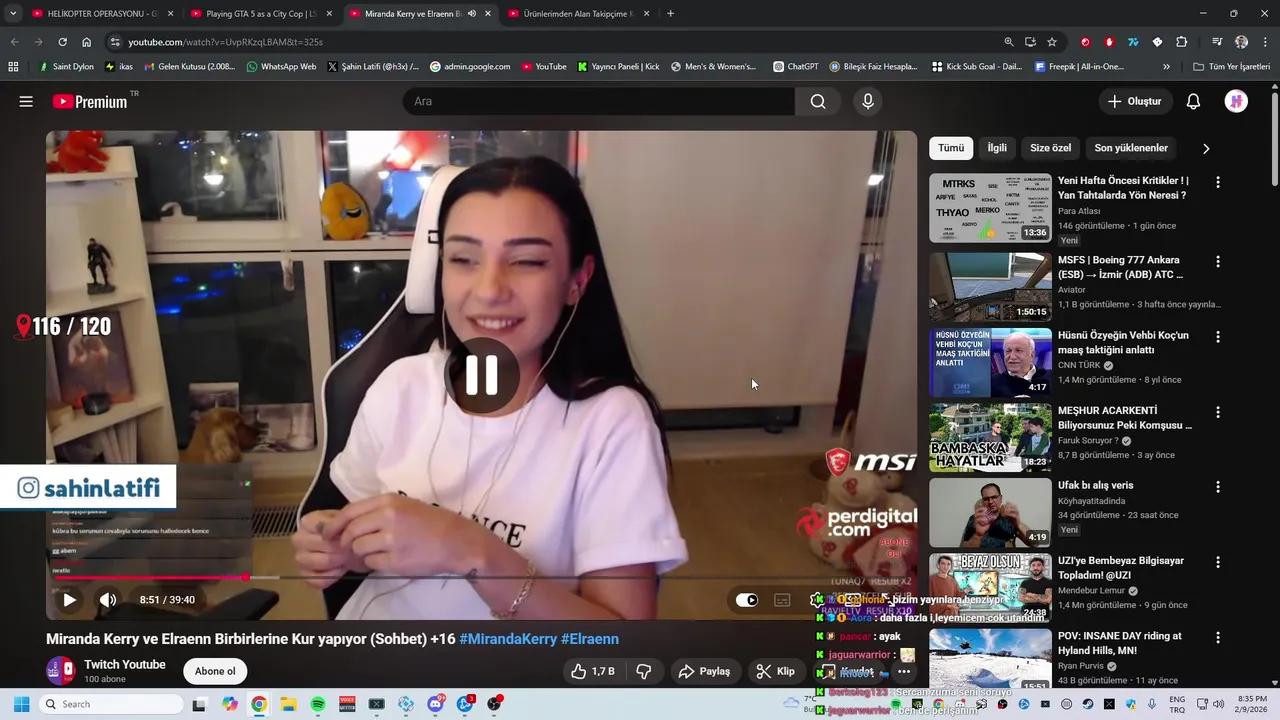Toggle the autoplay switch in the player

(747, 600)
